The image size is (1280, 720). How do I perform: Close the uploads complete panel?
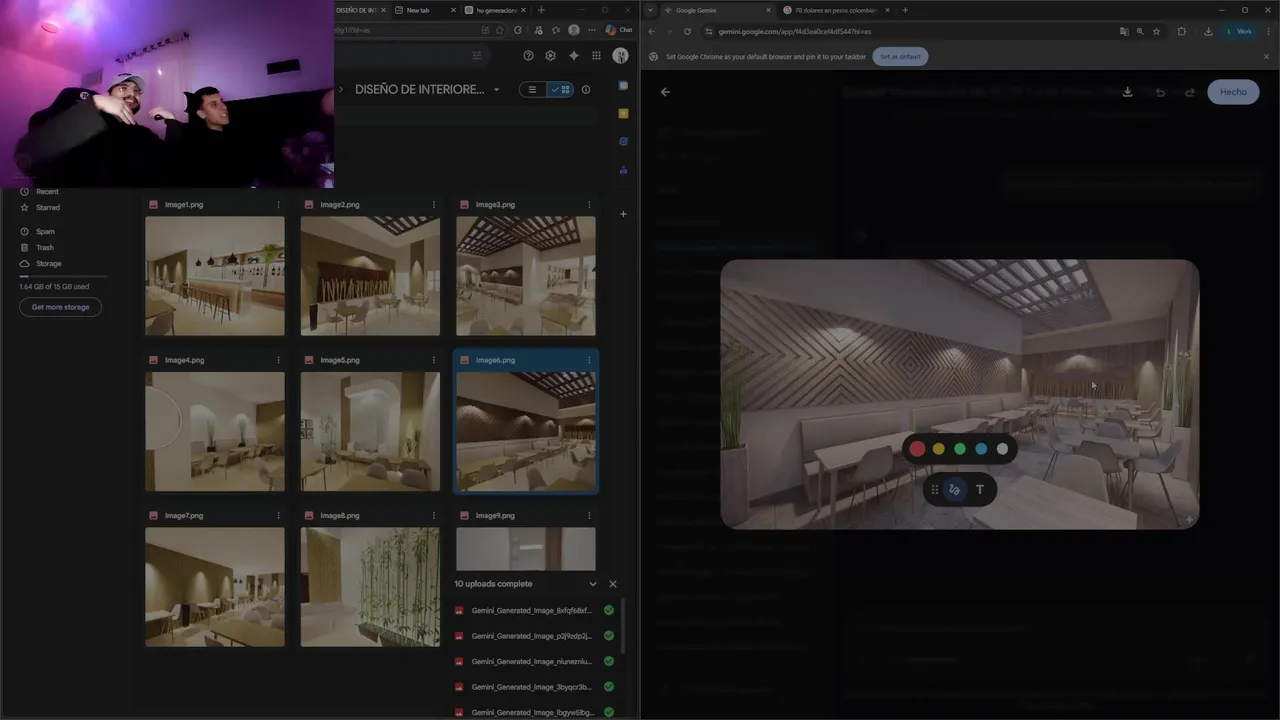tap(613, 584)
